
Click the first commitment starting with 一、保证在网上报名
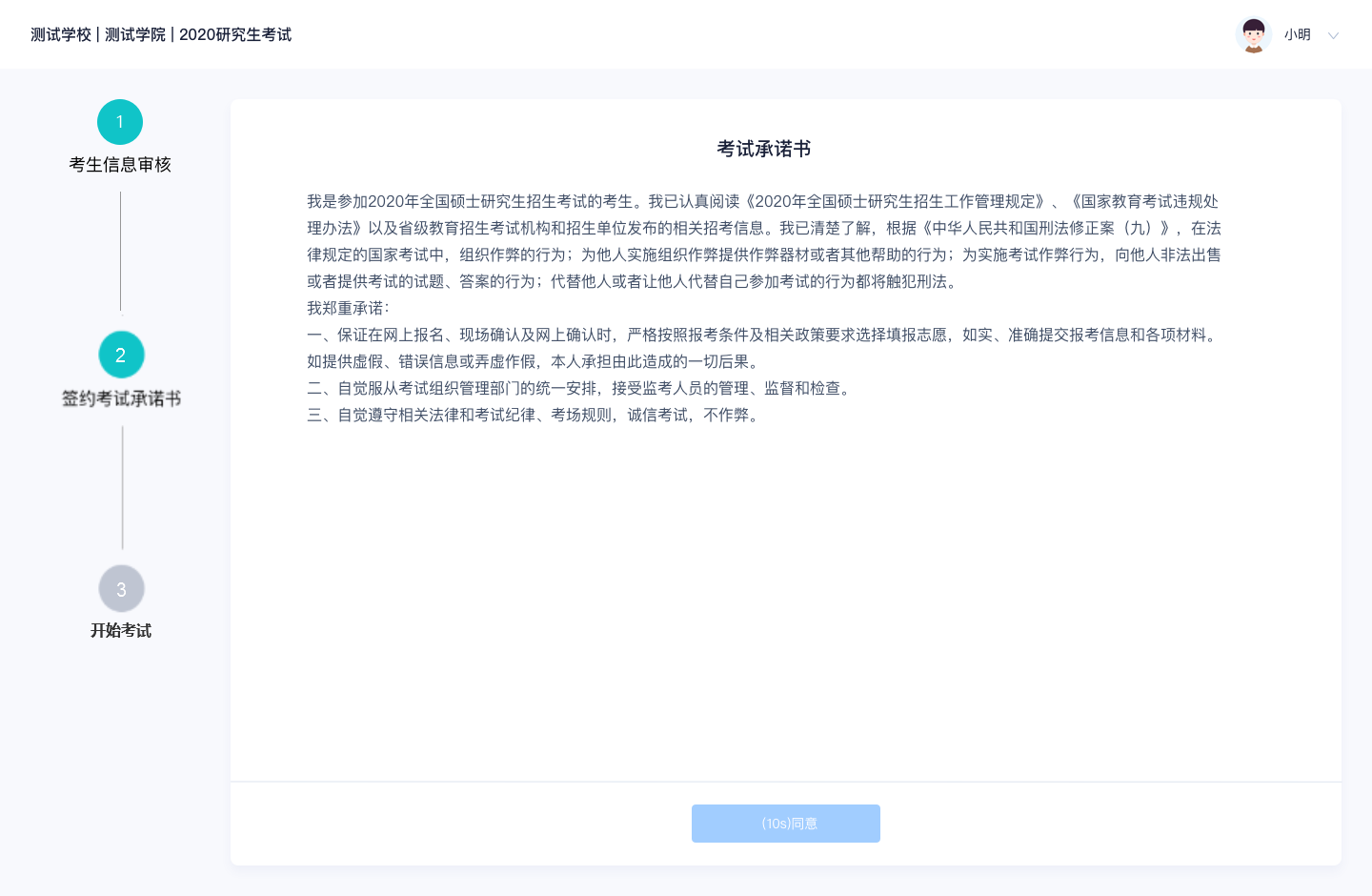pos(762,336)
